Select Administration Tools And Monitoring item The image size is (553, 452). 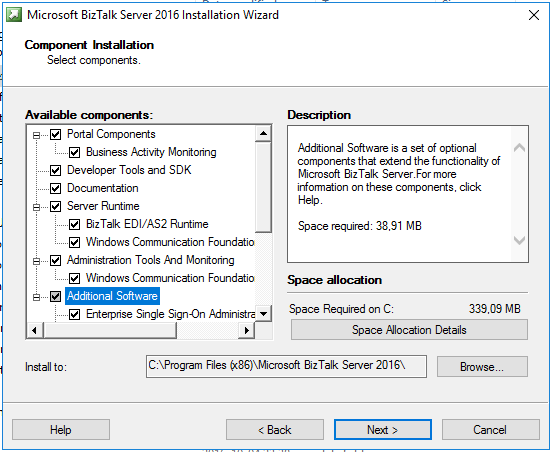pos(151,260)
